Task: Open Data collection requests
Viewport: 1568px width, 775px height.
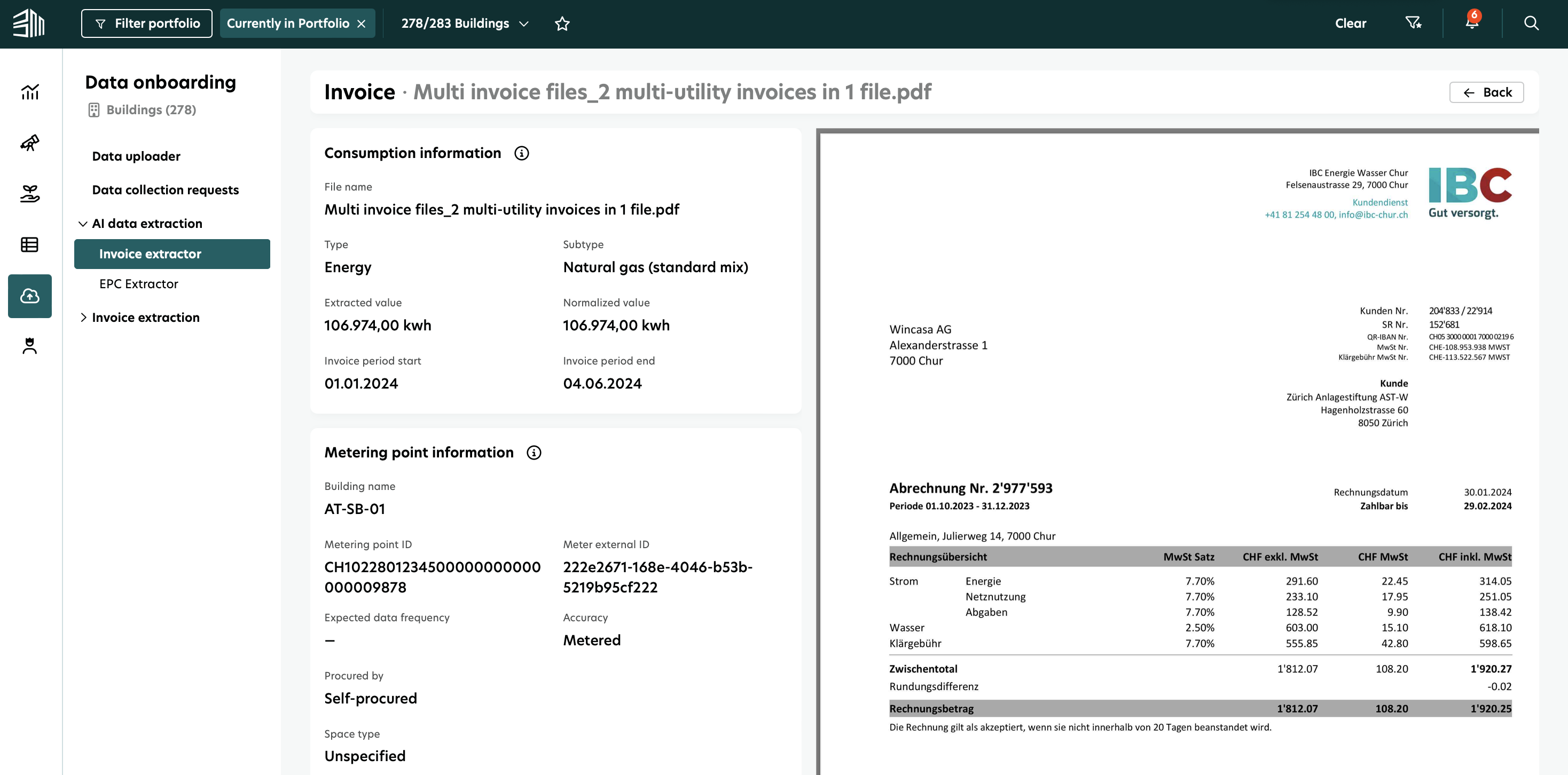Action: point(165,189)
